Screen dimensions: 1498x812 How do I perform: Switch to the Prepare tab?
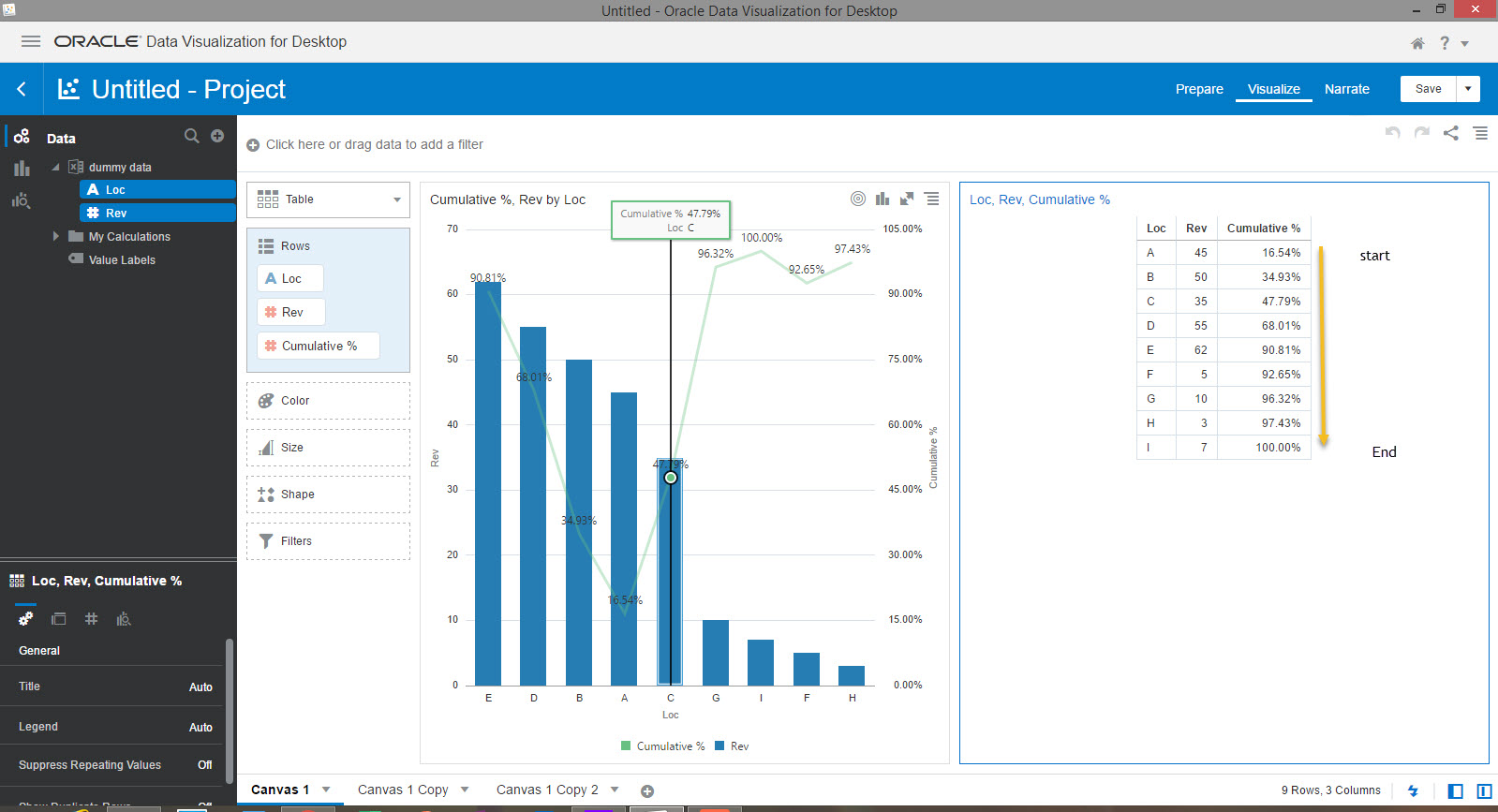click(1199, 89)
